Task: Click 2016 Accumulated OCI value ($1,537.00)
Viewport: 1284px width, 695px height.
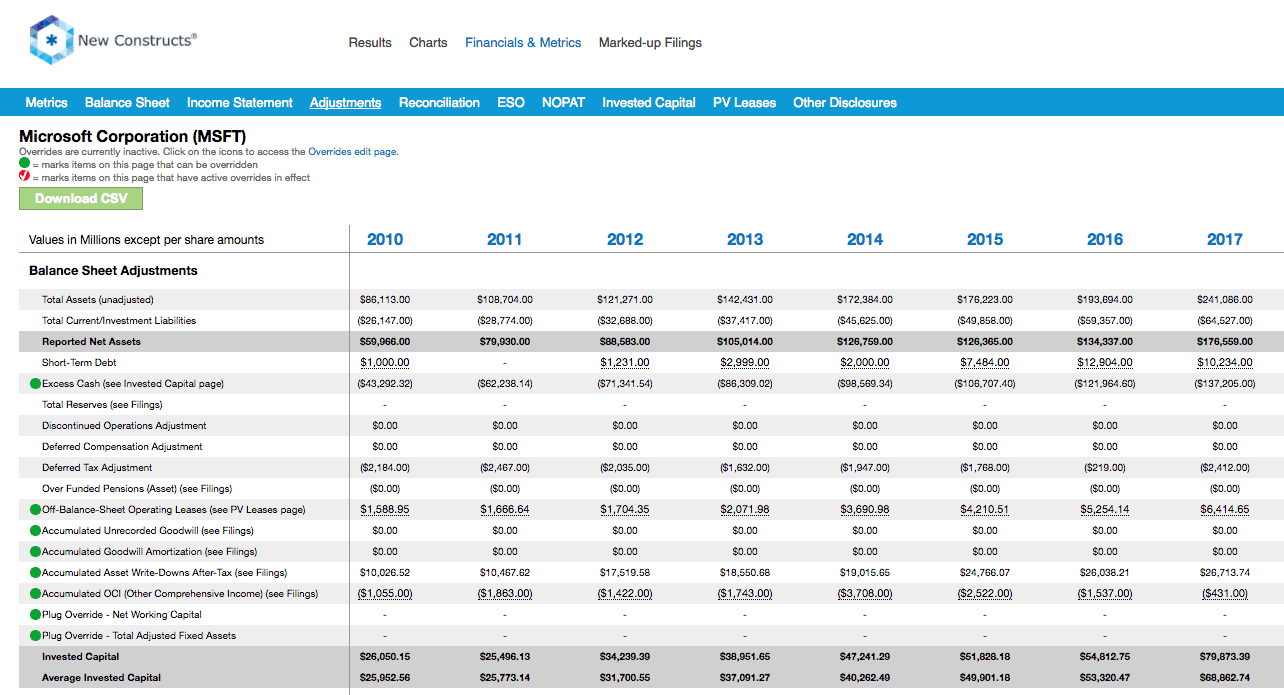Action: tap(1105, 593)
